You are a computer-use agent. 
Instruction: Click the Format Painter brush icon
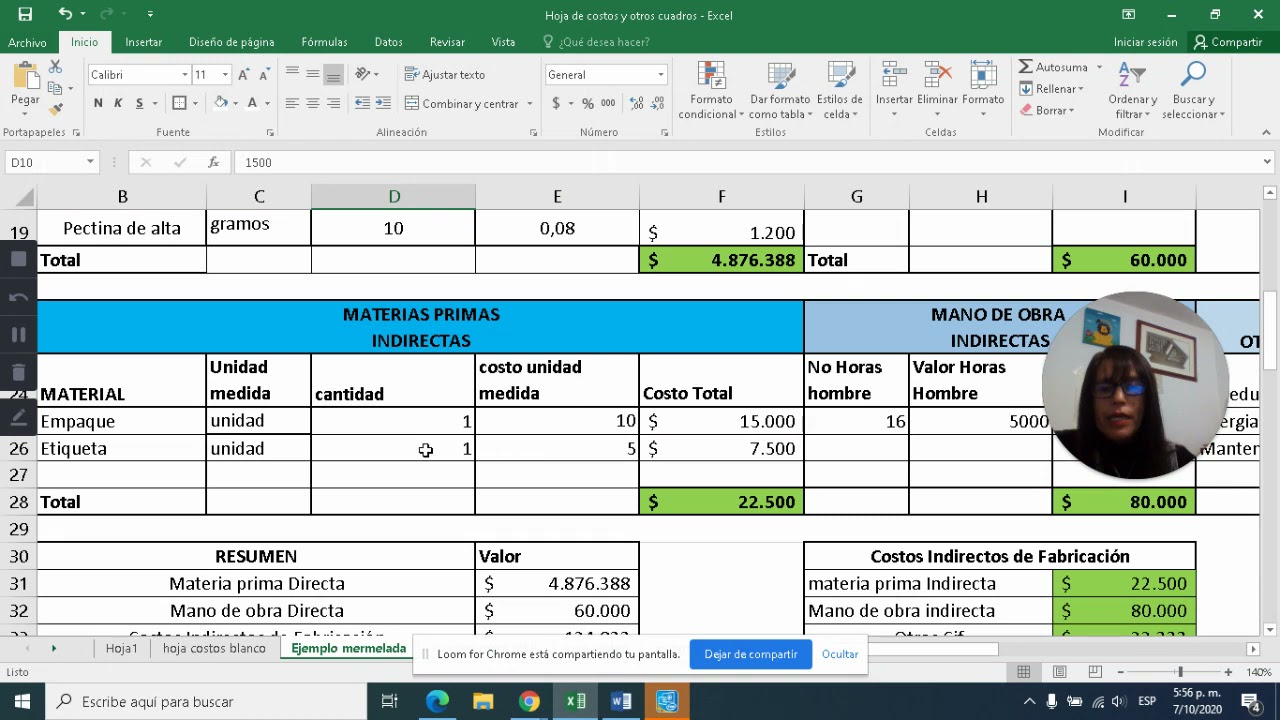[x=56, y=109]
